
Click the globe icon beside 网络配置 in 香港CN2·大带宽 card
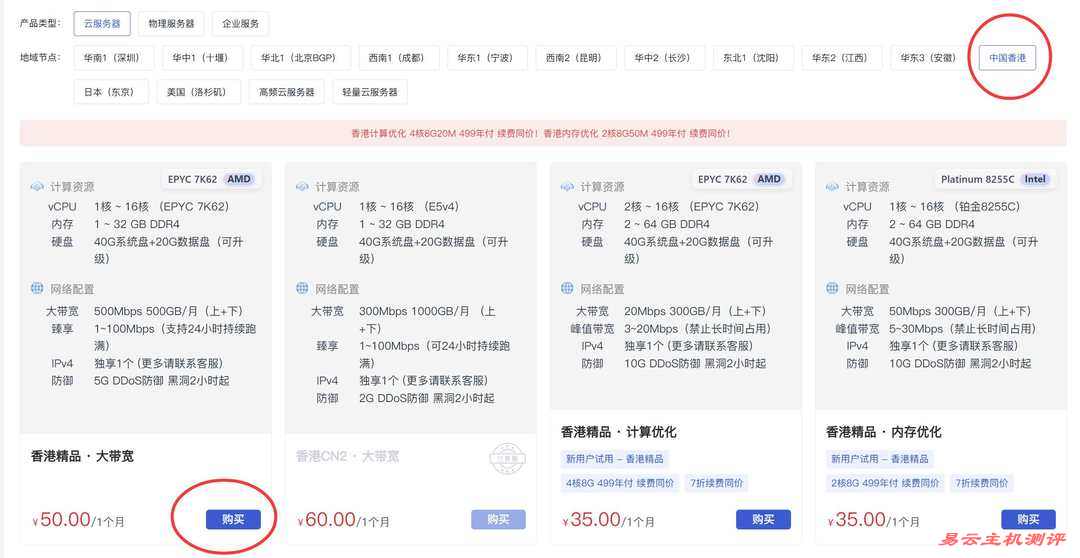click(x=302, y=288)
